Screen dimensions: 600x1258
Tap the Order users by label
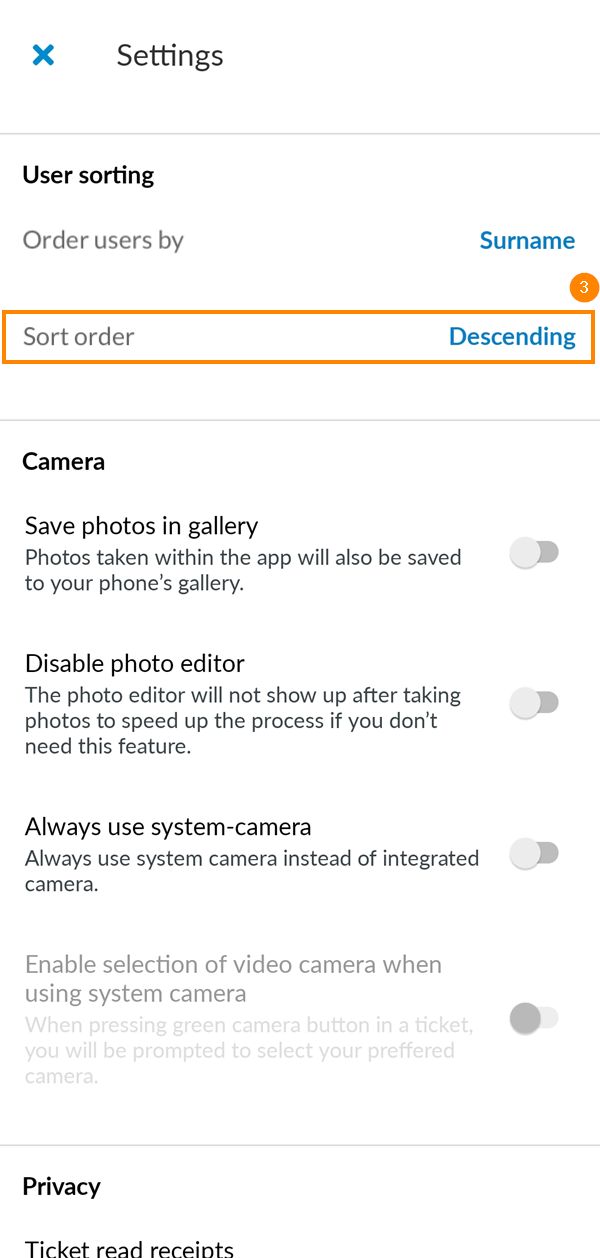pos(104,241)
